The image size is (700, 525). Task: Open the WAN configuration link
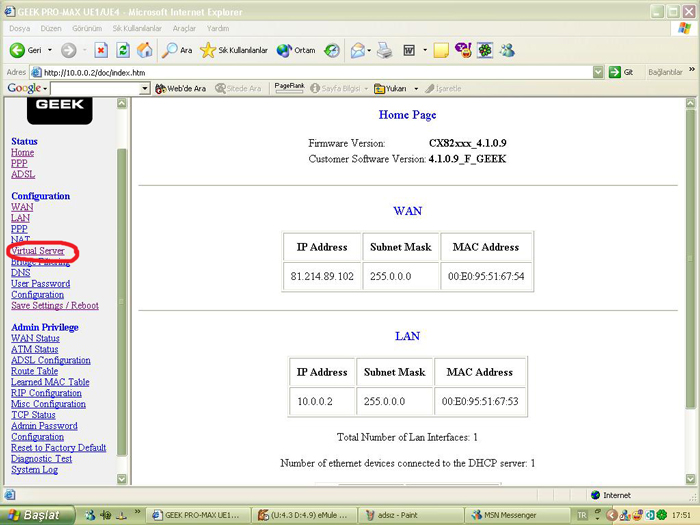(22, 207)
